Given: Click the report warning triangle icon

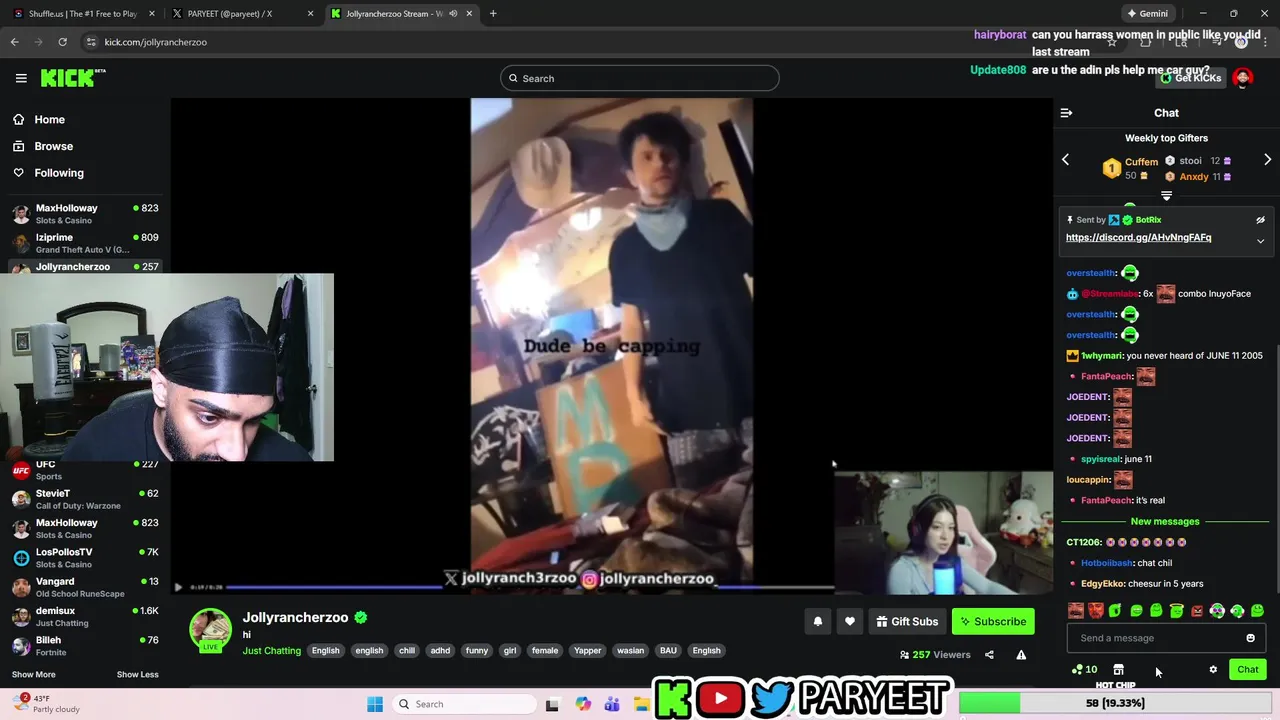Looking at the screenshot, I should [1021, 655].
